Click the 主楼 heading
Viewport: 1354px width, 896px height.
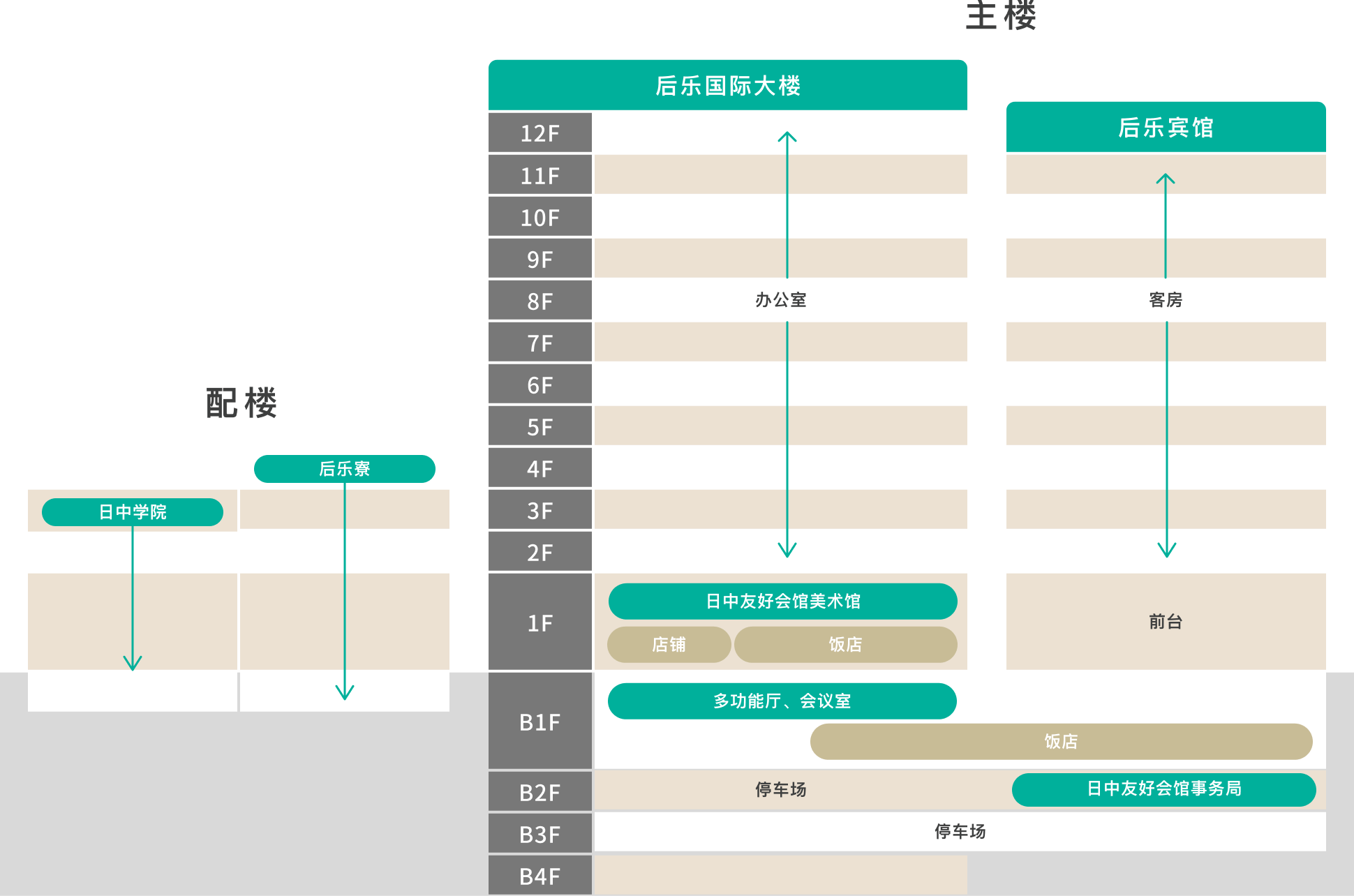1001,15
